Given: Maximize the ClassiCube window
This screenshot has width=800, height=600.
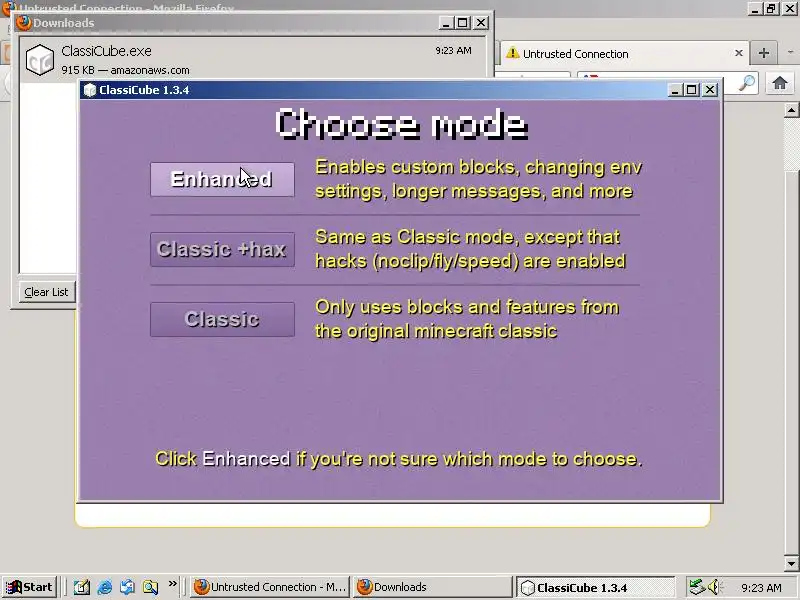Looking at the screenshot, I should 691,90.
